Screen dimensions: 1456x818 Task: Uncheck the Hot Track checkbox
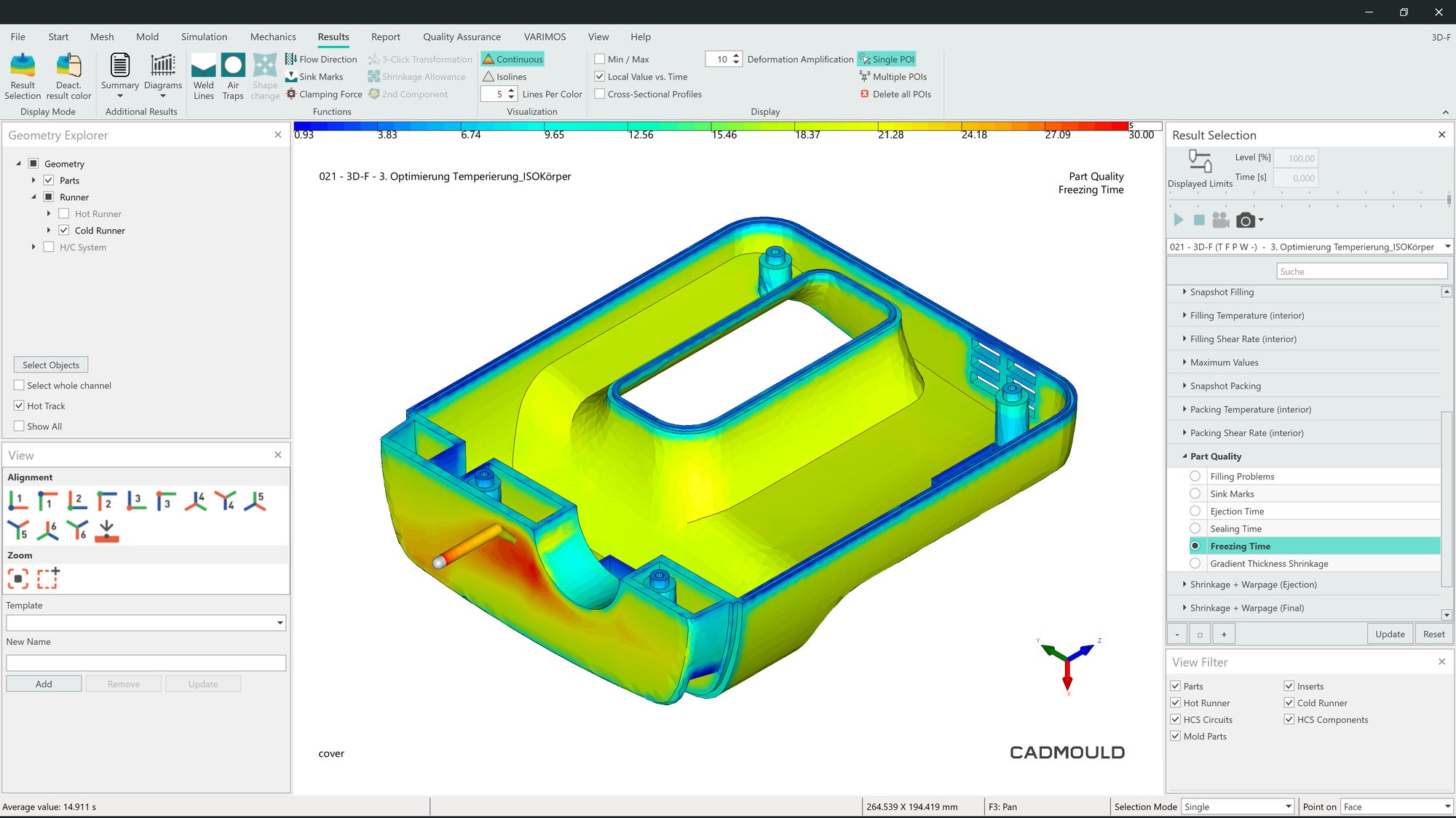coord(20,405)
